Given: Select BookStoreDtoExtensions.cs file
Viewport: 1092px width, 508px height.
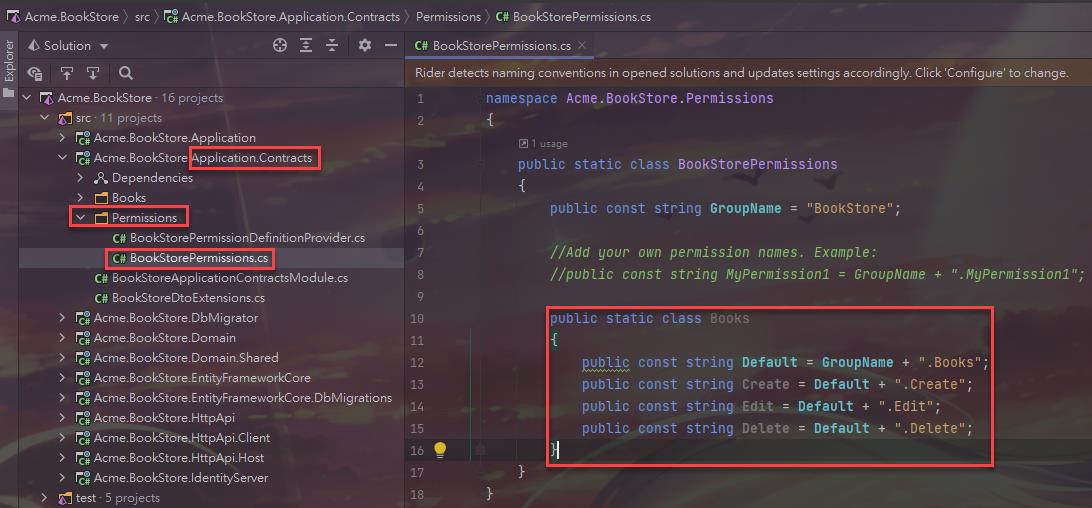Looking at the screenshot, I should click(x=188, y=298).
